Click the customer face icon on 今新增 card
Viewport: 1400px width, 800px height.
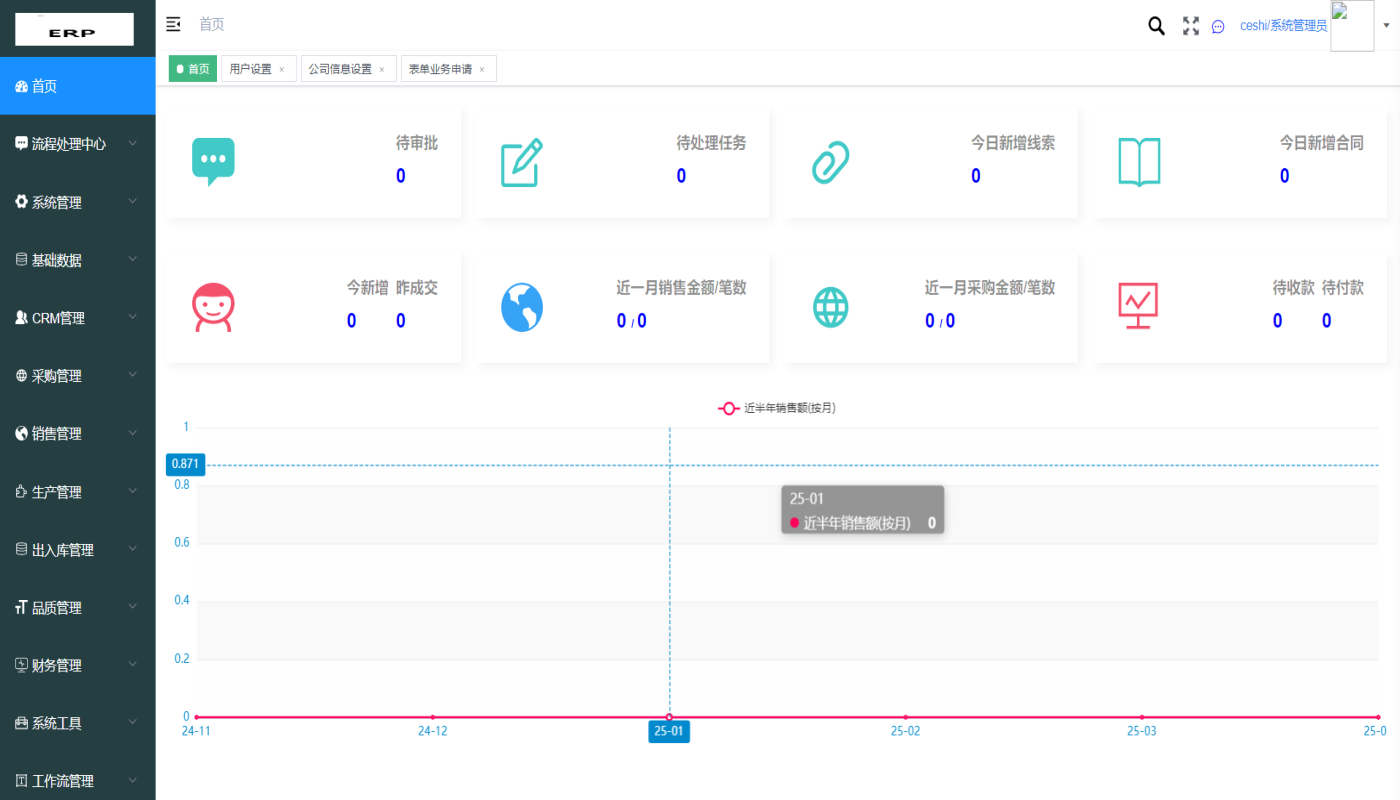[213, 307]
